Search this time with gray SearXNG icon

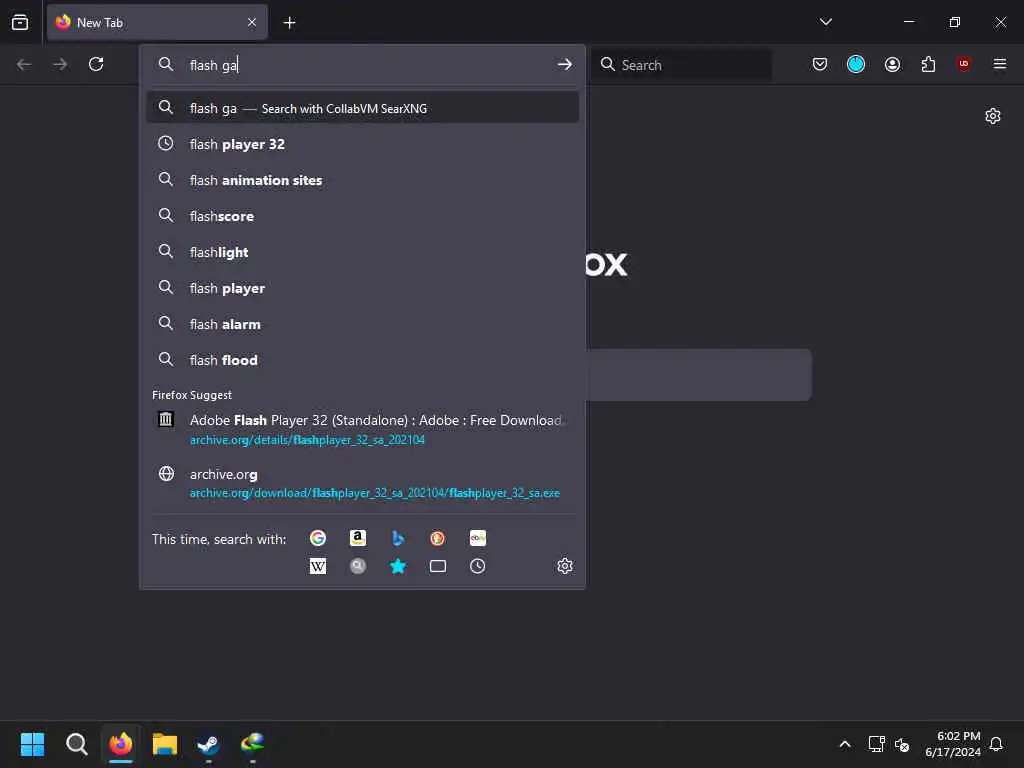click(x=358, y=566)
